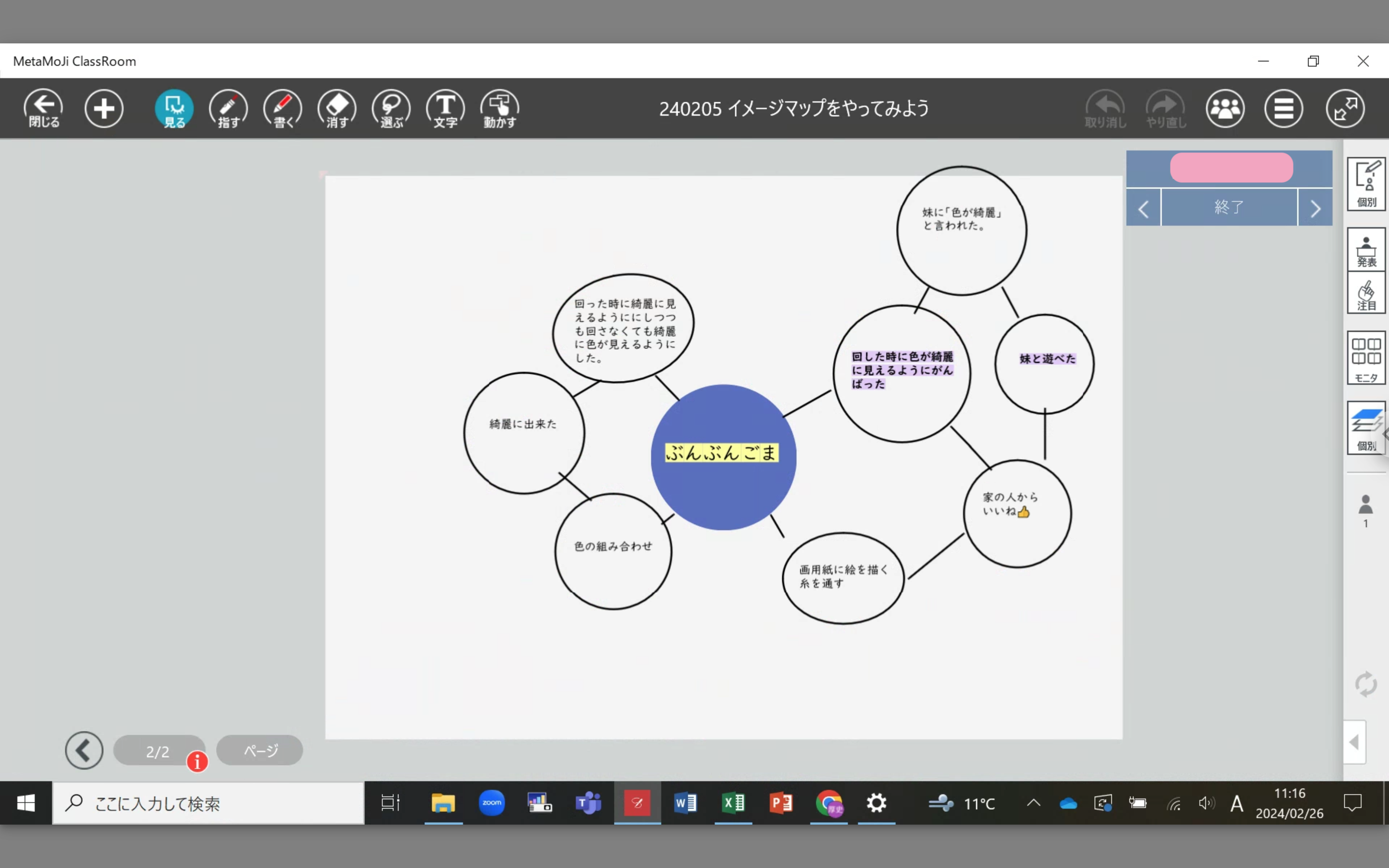
Task: Select the 書く pen tool
Action: point(283,108)
